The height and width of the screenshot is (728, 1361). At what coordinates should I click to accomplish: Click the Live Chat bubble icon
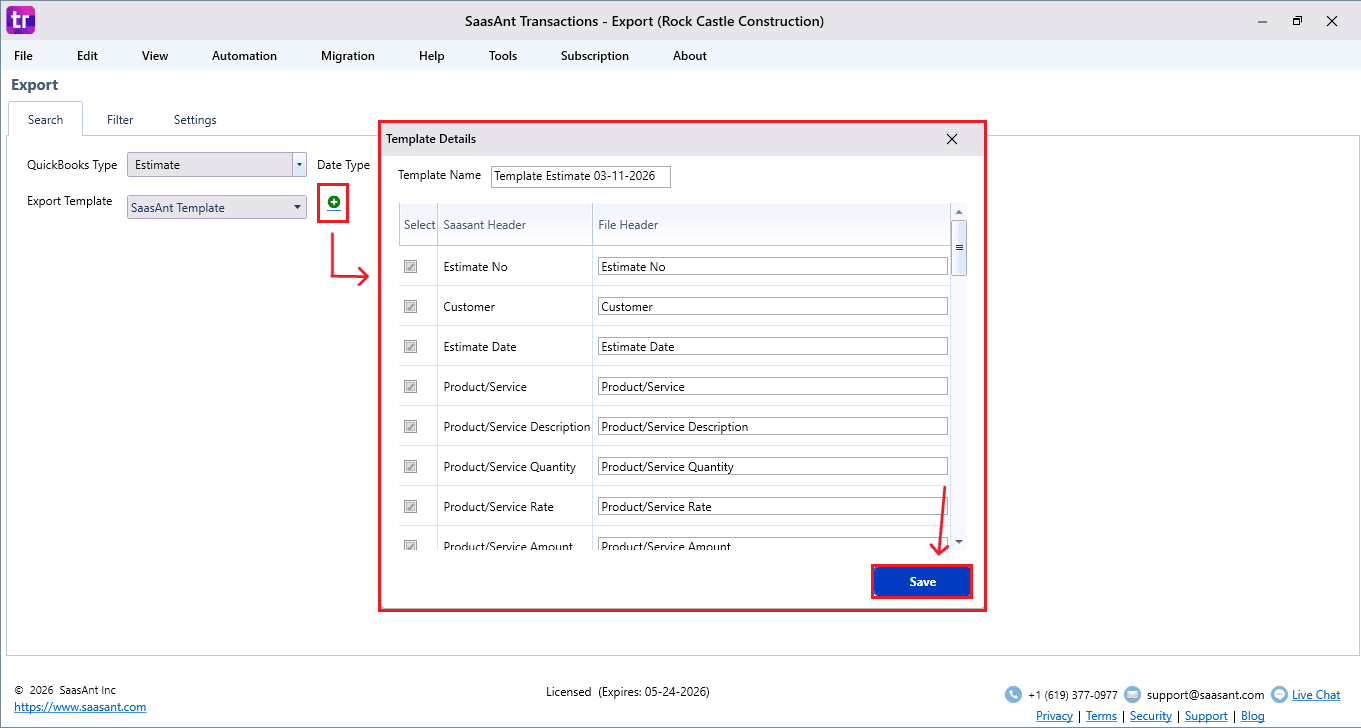coord(1279,695)
